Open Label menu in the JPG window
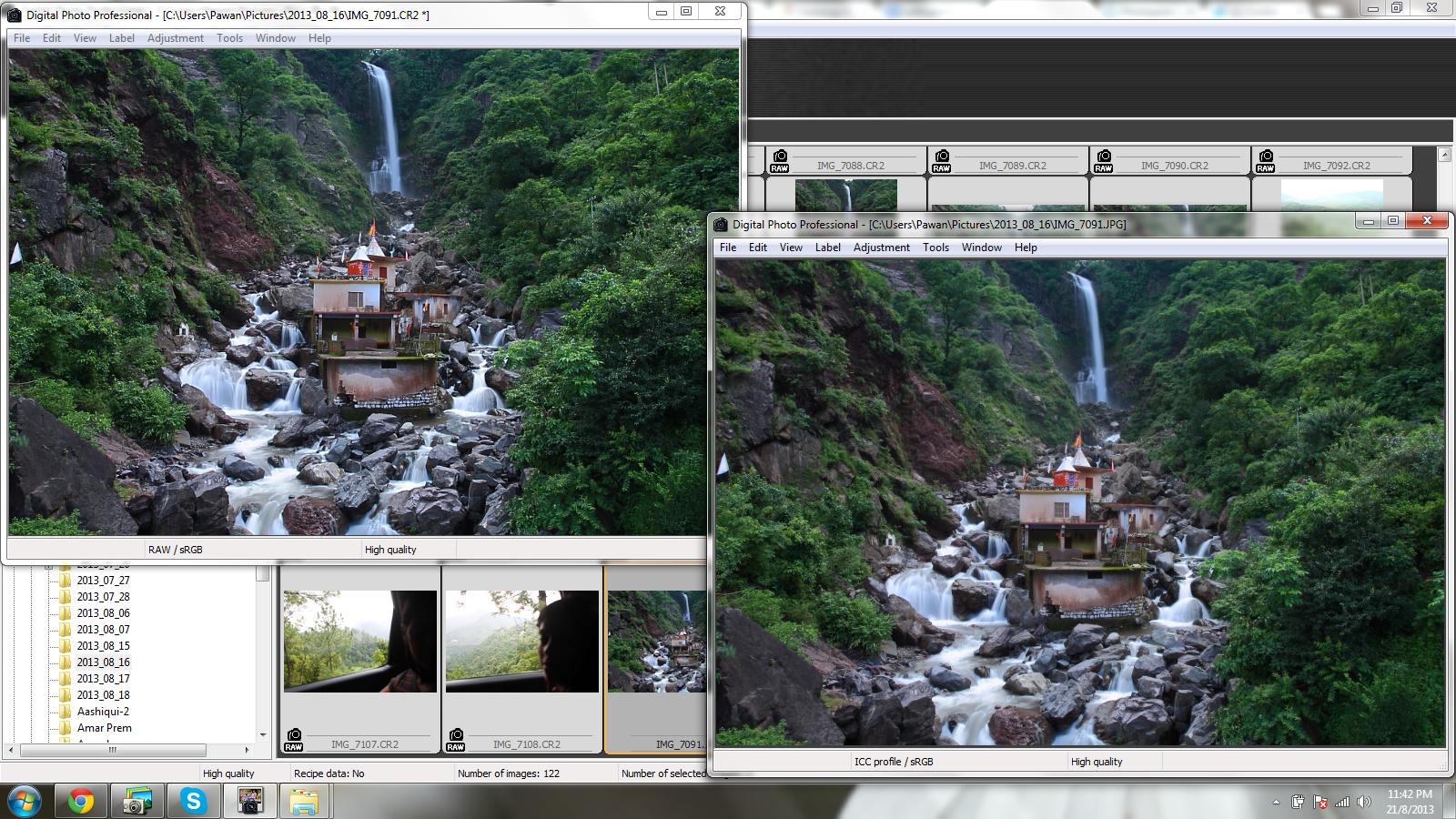1456x819 pixels. coord(828,248)
